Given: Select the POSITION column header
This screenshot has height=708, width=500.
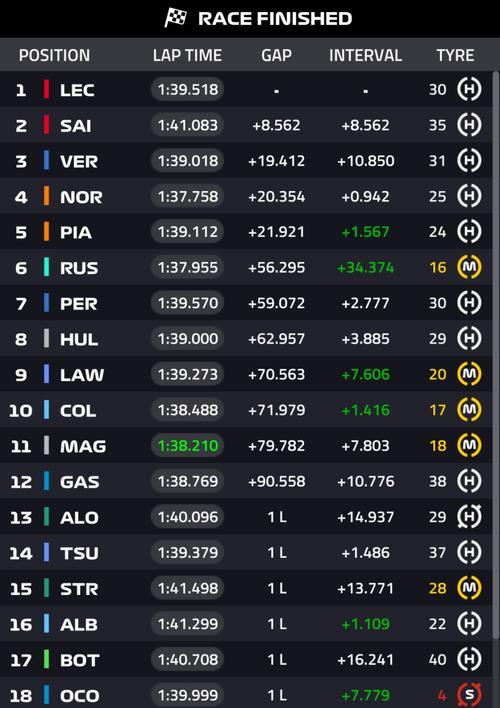Looking at the screenshot, I should [x=54, y=56].
